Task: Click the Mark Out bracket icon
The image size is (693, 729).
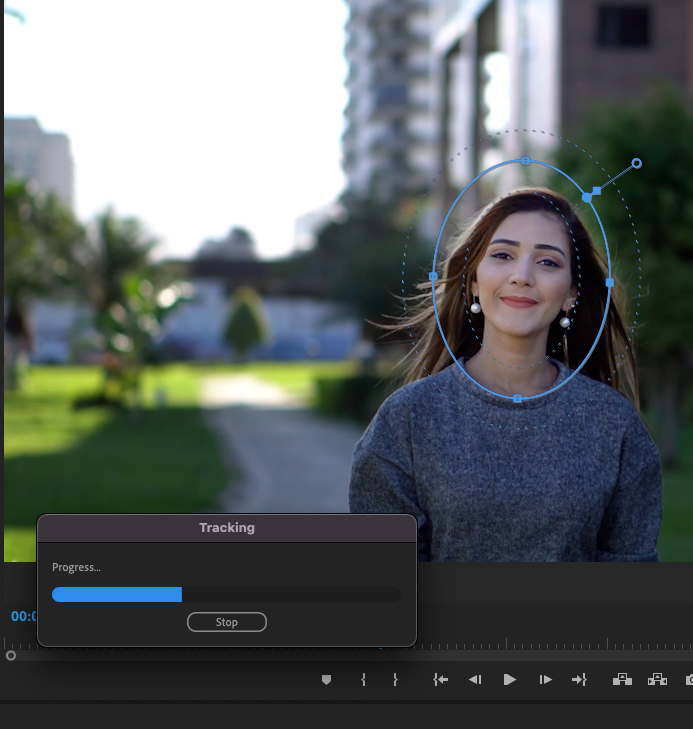Action: tap(395, 680)
